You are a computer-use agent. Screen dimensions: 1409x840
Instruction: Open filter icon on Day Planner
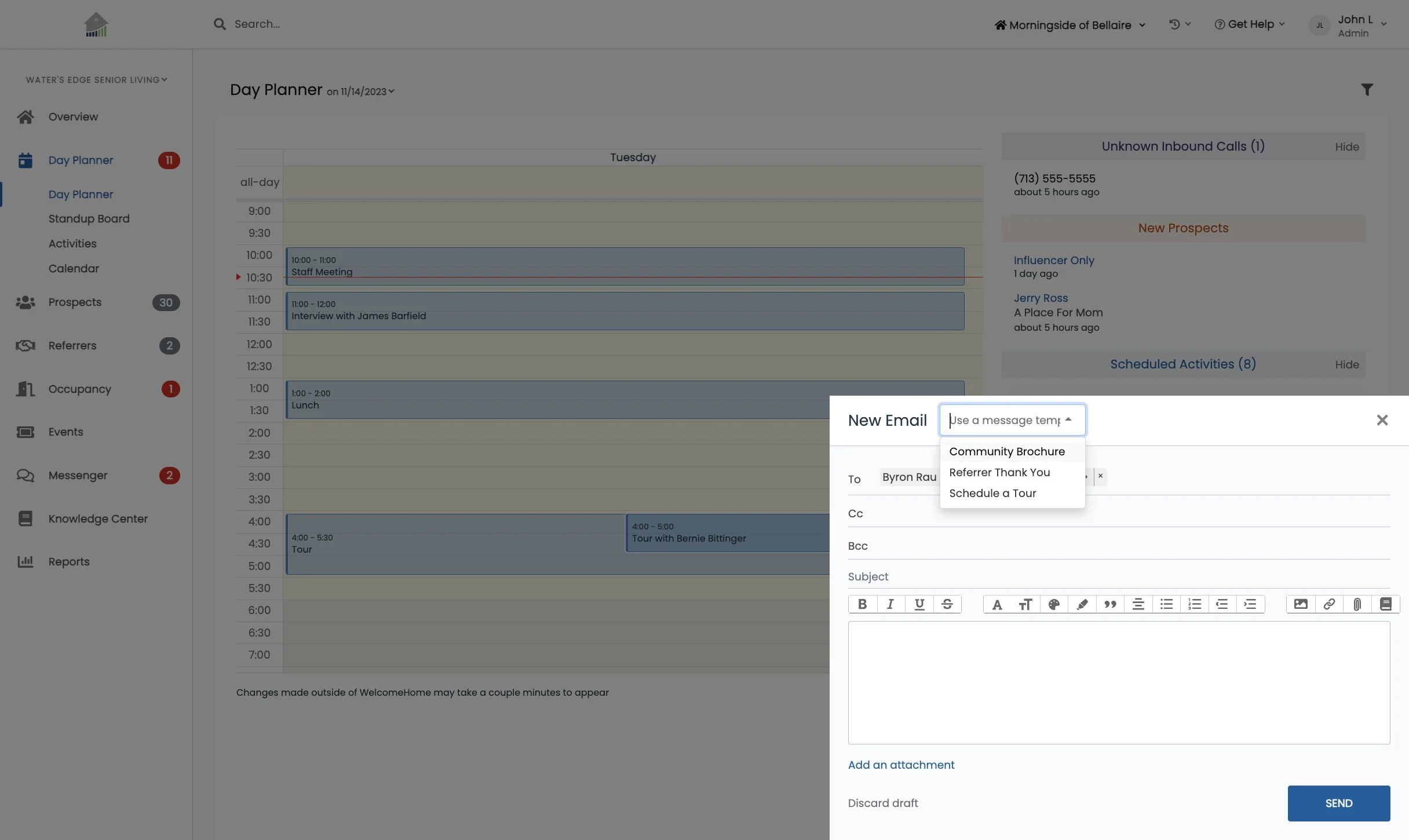point(1367,90)
